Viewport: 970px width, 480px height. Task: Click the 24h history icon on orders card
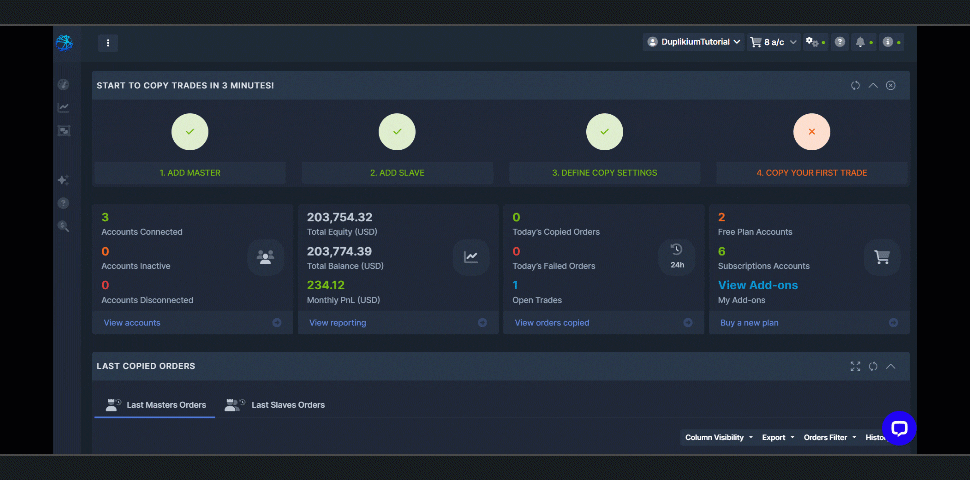[676, 256]
